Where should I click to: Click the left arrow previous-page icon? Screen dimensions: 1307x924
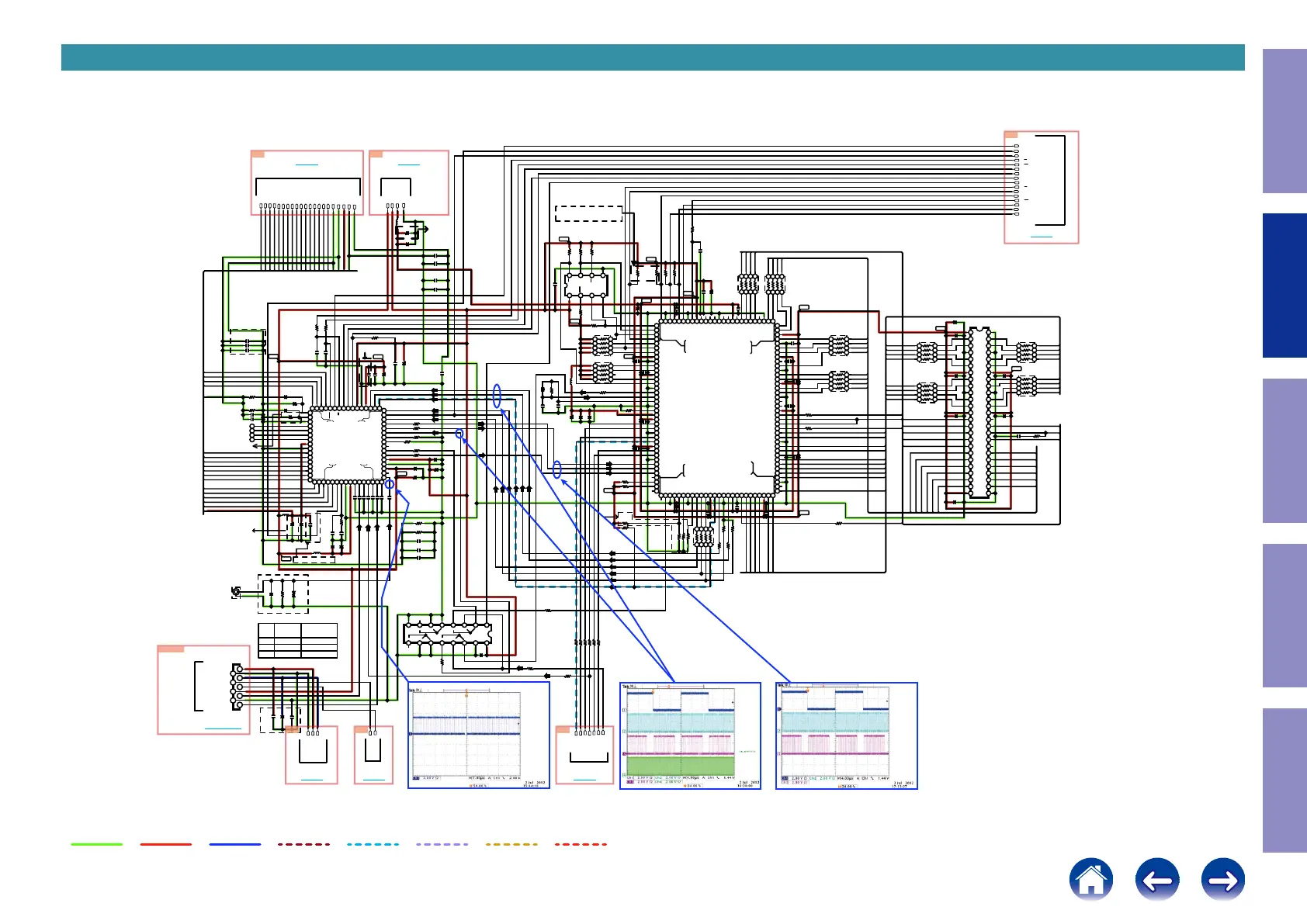pos(1157,879)
